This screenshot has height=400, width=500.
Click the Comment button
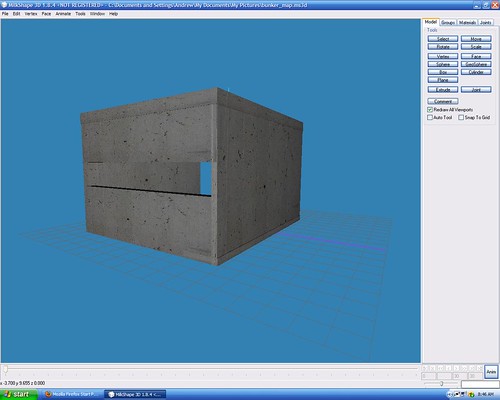pyautogui.click(x=443, y=101)
